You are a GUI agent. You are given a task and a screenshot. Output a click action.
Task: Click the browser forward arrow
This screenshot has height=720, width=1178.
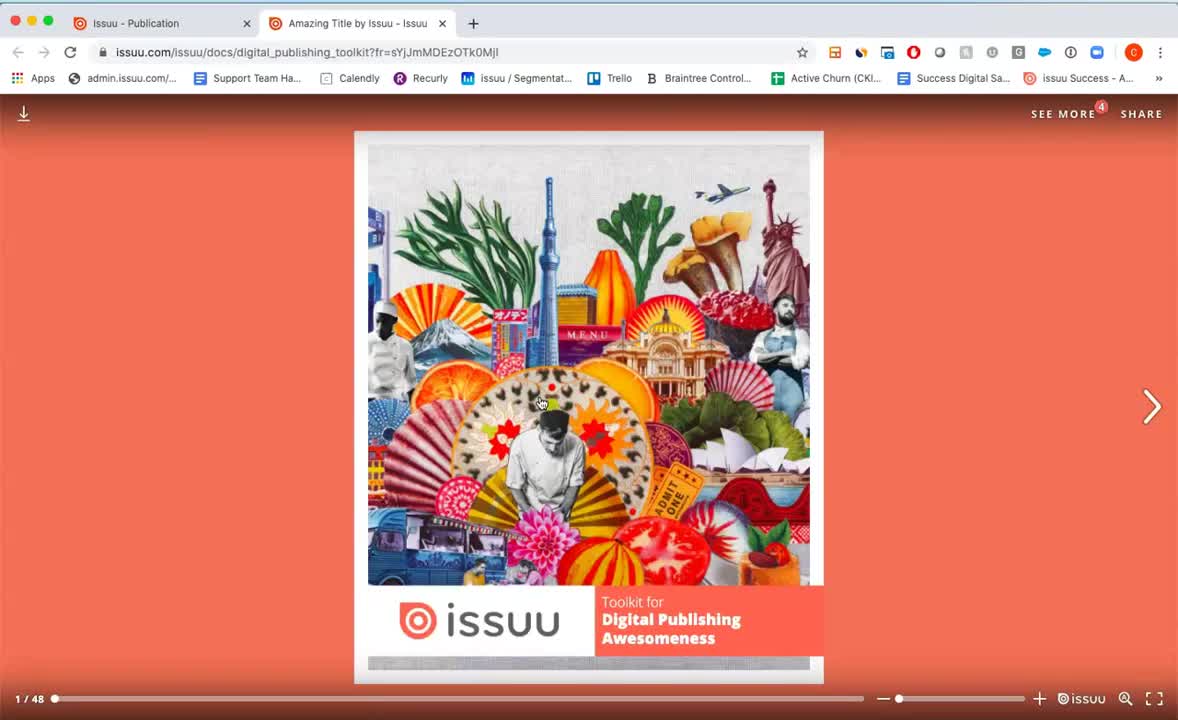tap(44, 53)
